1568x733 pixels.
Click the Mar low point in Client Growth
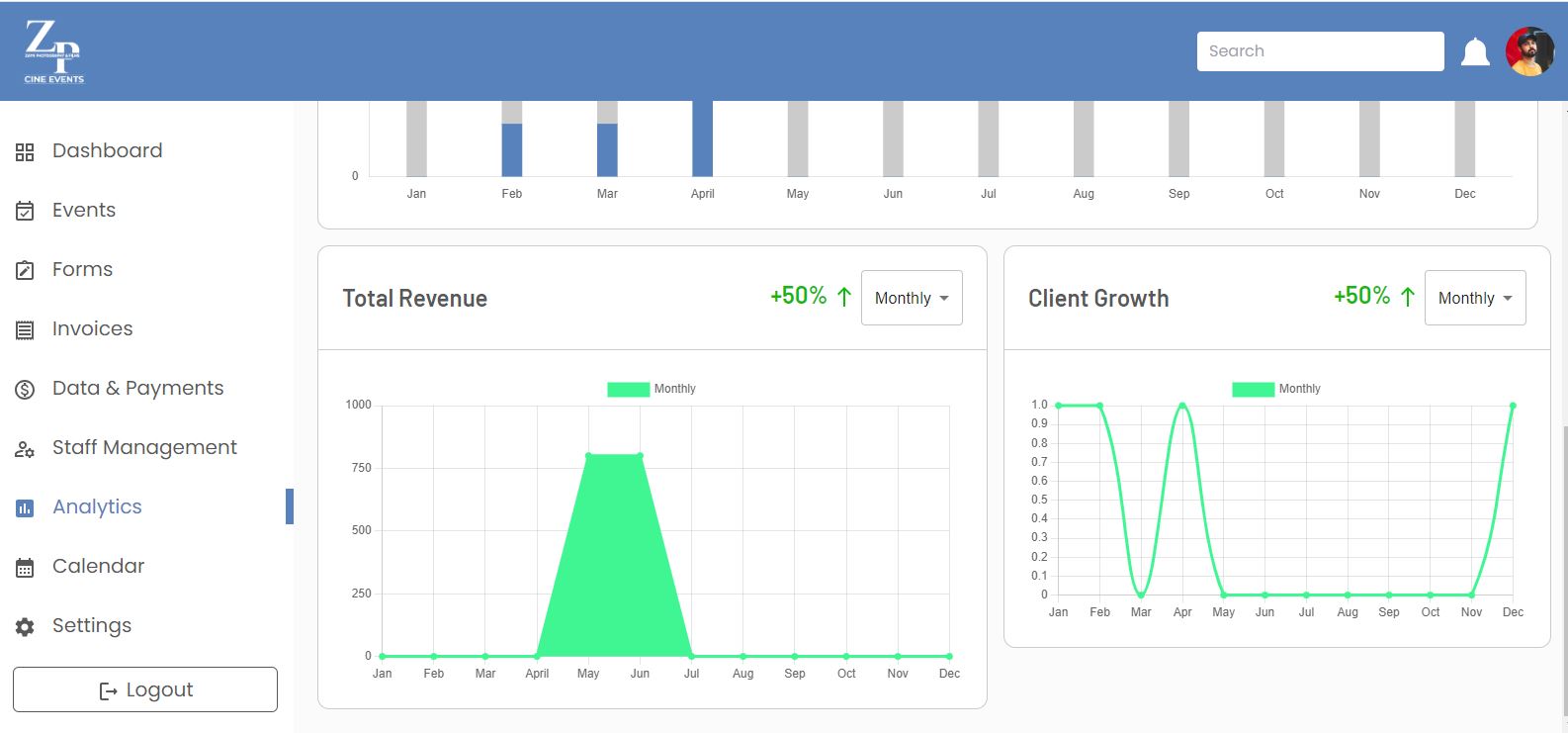pos(1141,595)
